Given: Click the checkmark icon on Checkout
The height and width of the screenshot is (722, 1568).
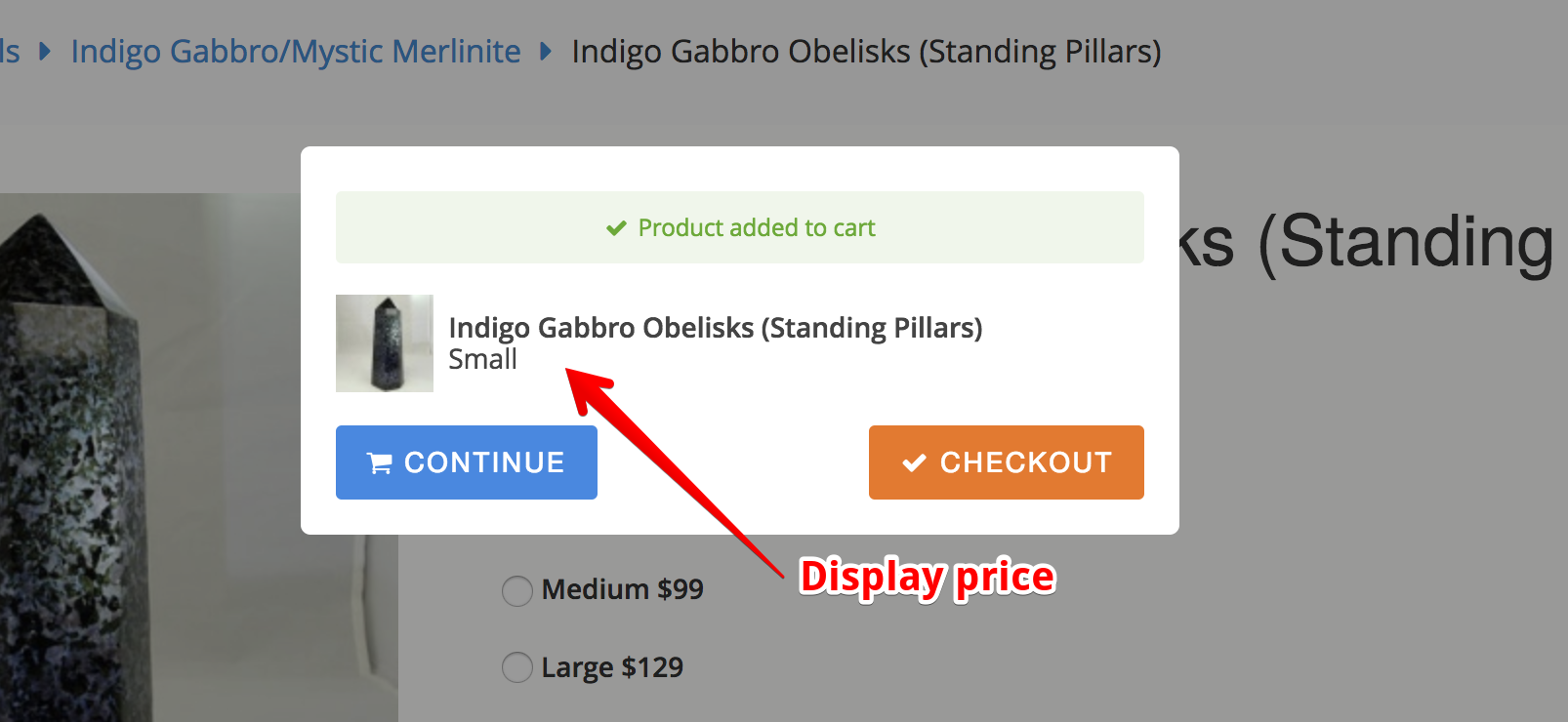Looking at the screenshot, I should coord(914,463).
